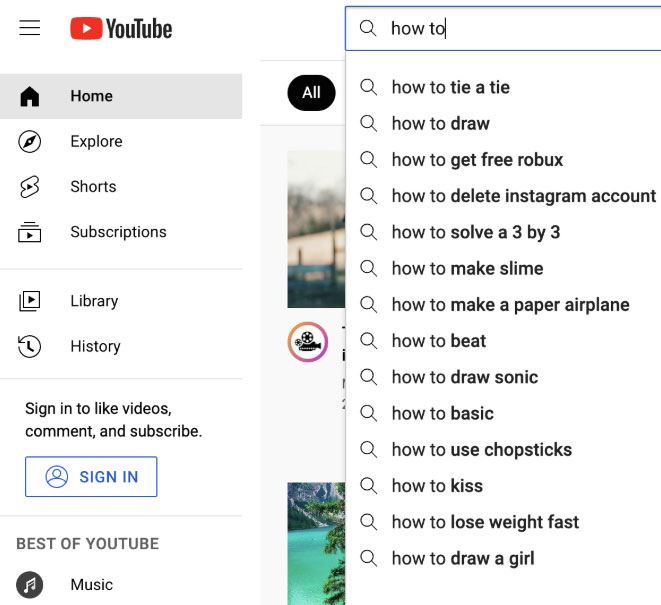
Task: Go to Home in sidebar
Action: pyautogui.click(x=121, y=96)
